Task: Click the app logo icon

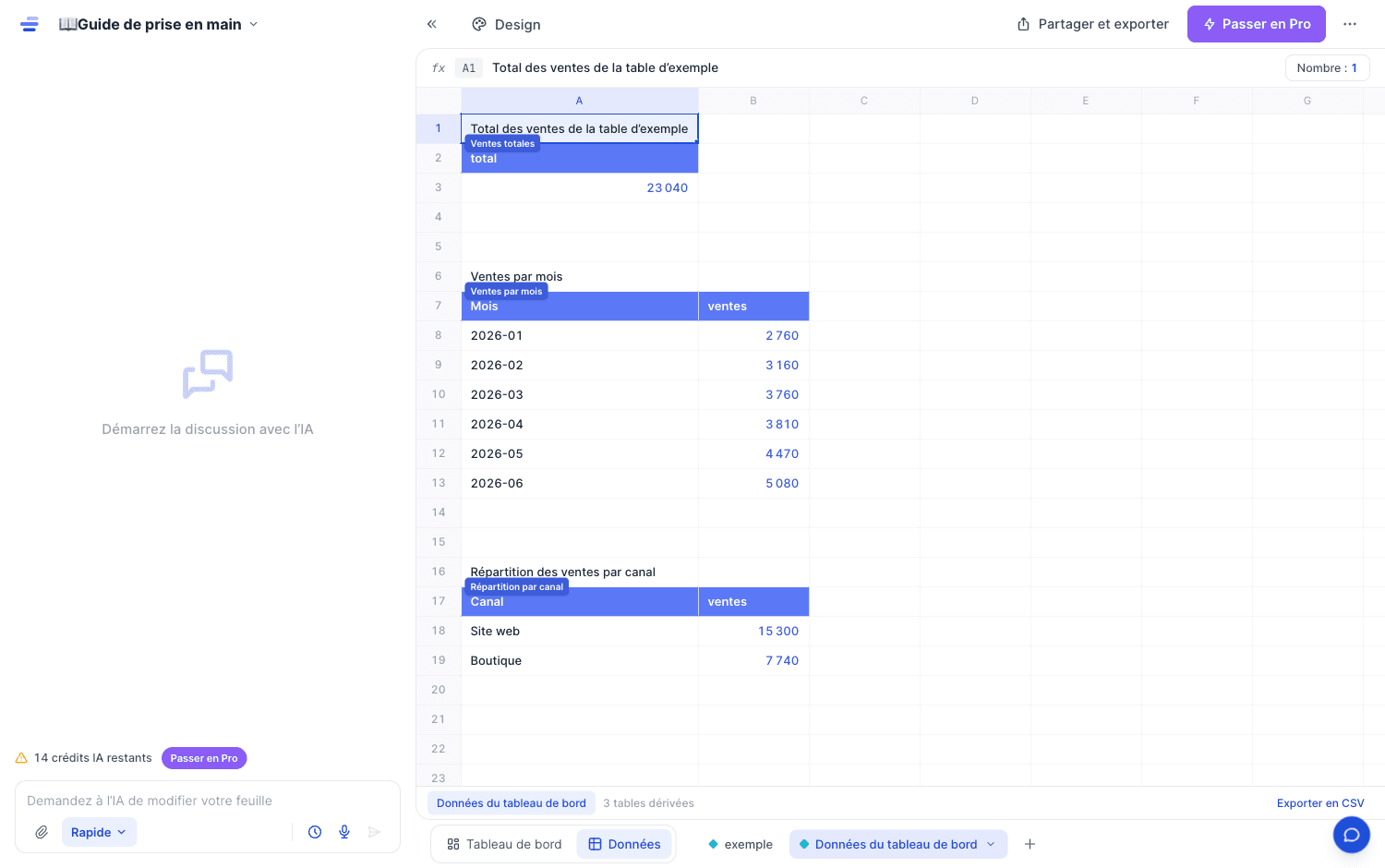Action: (30, 24)
